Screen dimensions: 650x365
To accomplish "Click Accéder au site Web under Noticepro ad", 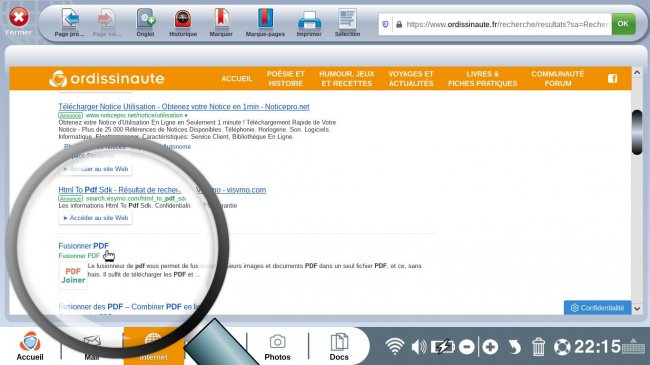I will click(95, 169).
